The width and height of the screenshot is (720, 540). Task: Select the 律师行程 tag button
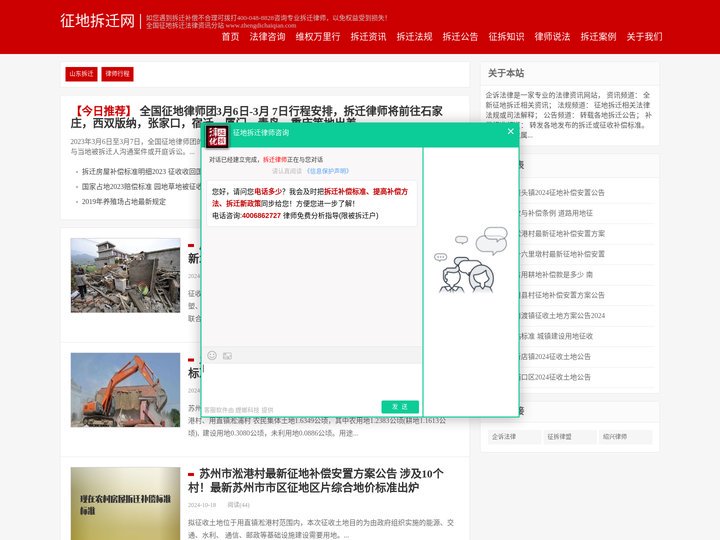118,74
